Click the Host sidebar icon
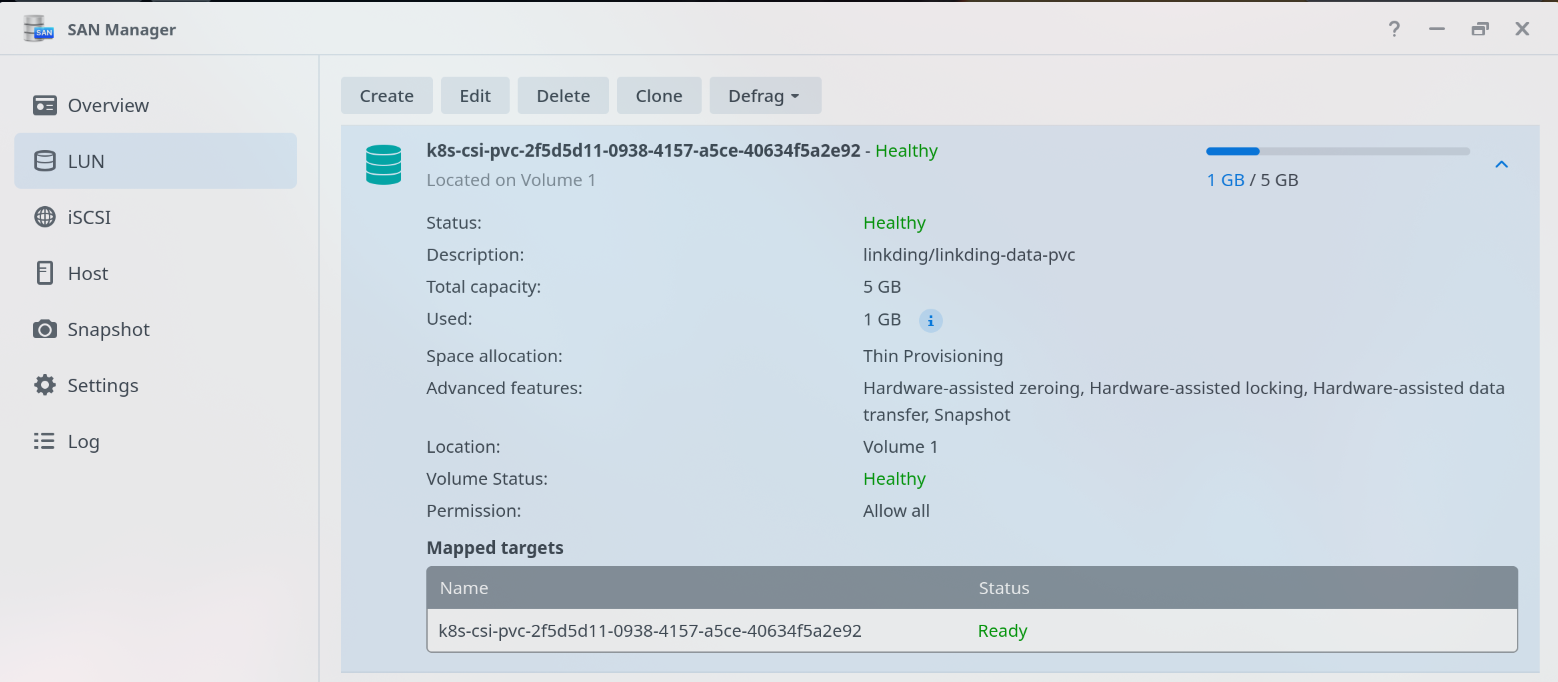This screenshot has width=1558, height=682. coord(44,273)
